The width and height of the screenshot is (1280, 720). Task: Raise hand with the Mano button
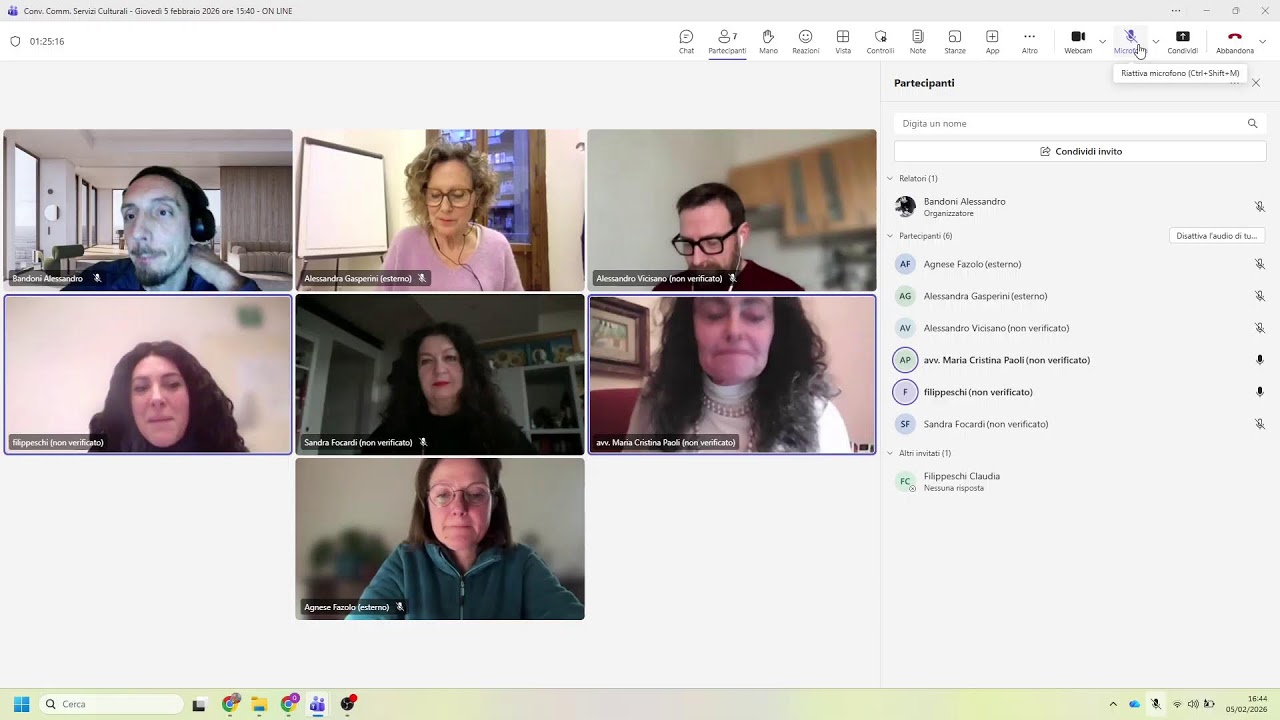(768, 41)
